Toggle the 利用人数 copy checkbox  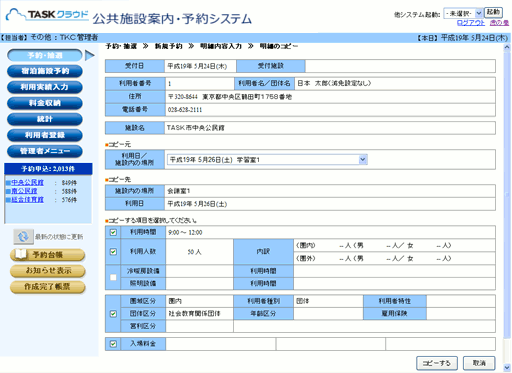click(x=113, y=252)
